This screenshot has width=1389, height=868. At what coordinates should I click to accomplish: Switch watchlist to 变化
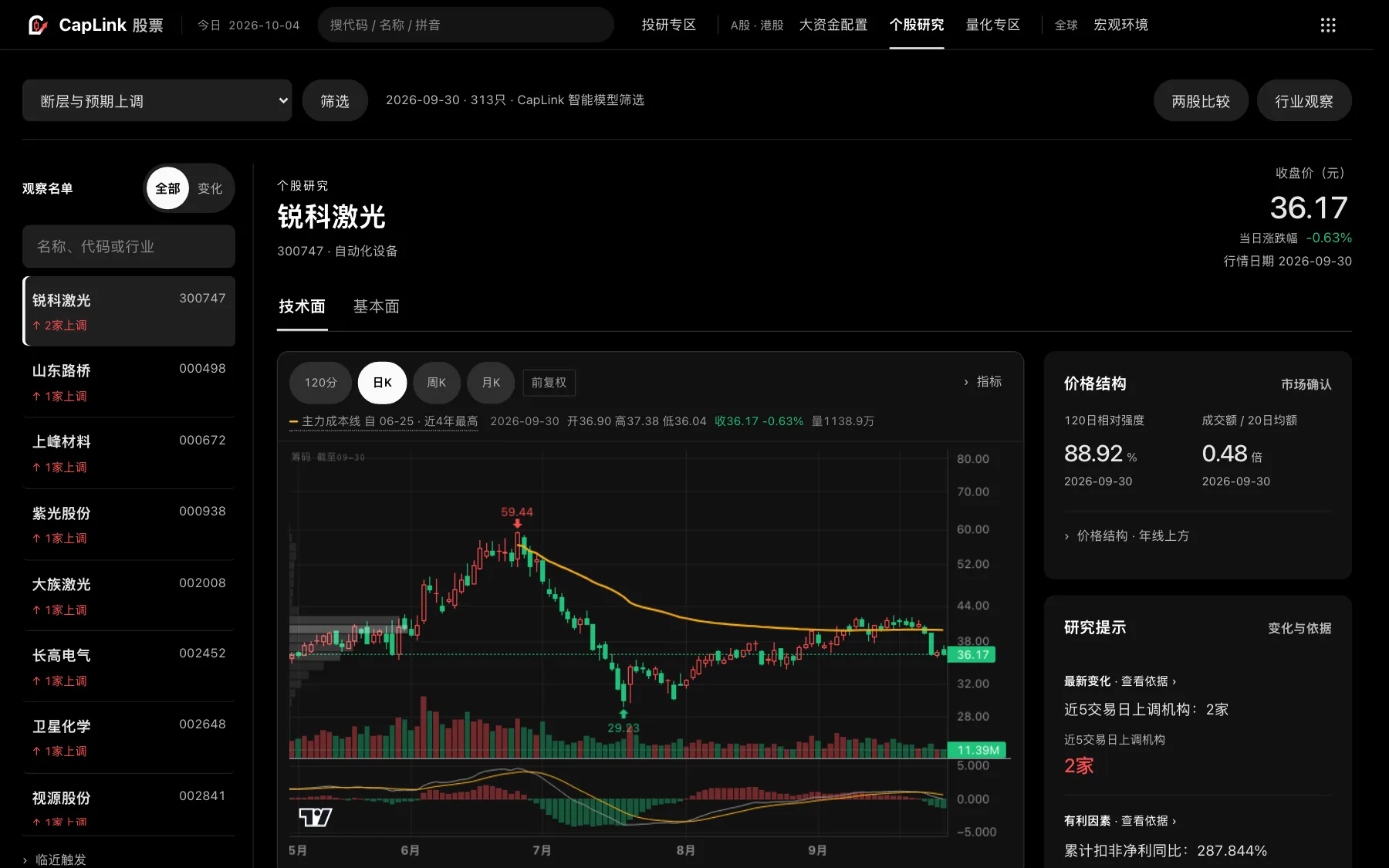click(210, 188)
